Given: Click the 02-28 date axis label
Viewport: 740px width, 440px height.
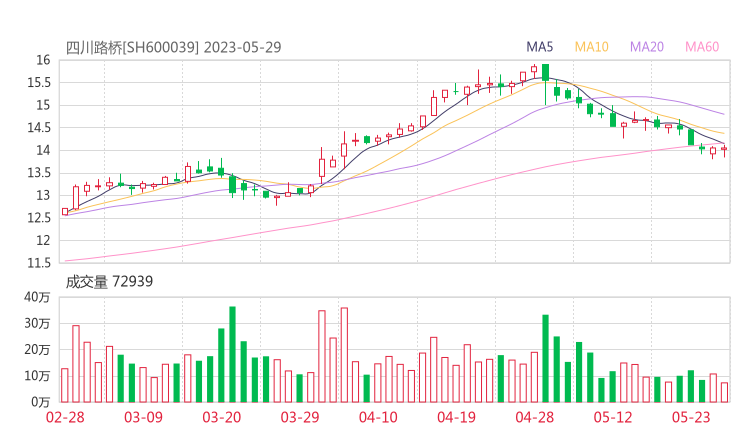Looking at the screenshot, I should [65, 417].
